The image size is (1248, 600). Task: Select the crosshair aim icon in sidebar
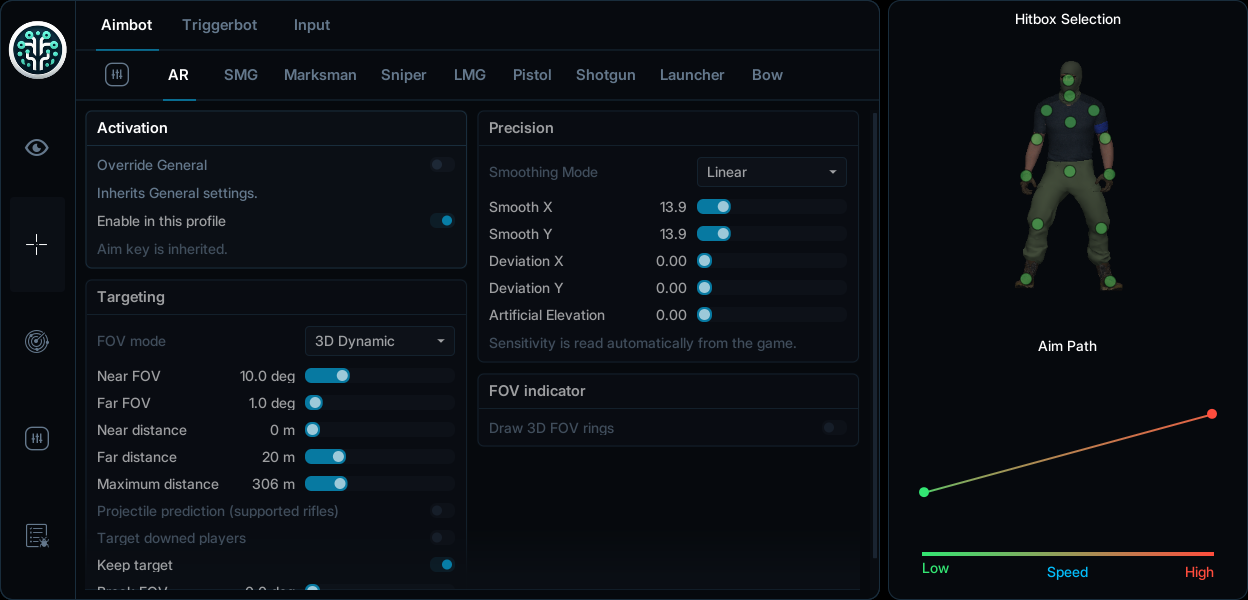[x=37, y=244]
